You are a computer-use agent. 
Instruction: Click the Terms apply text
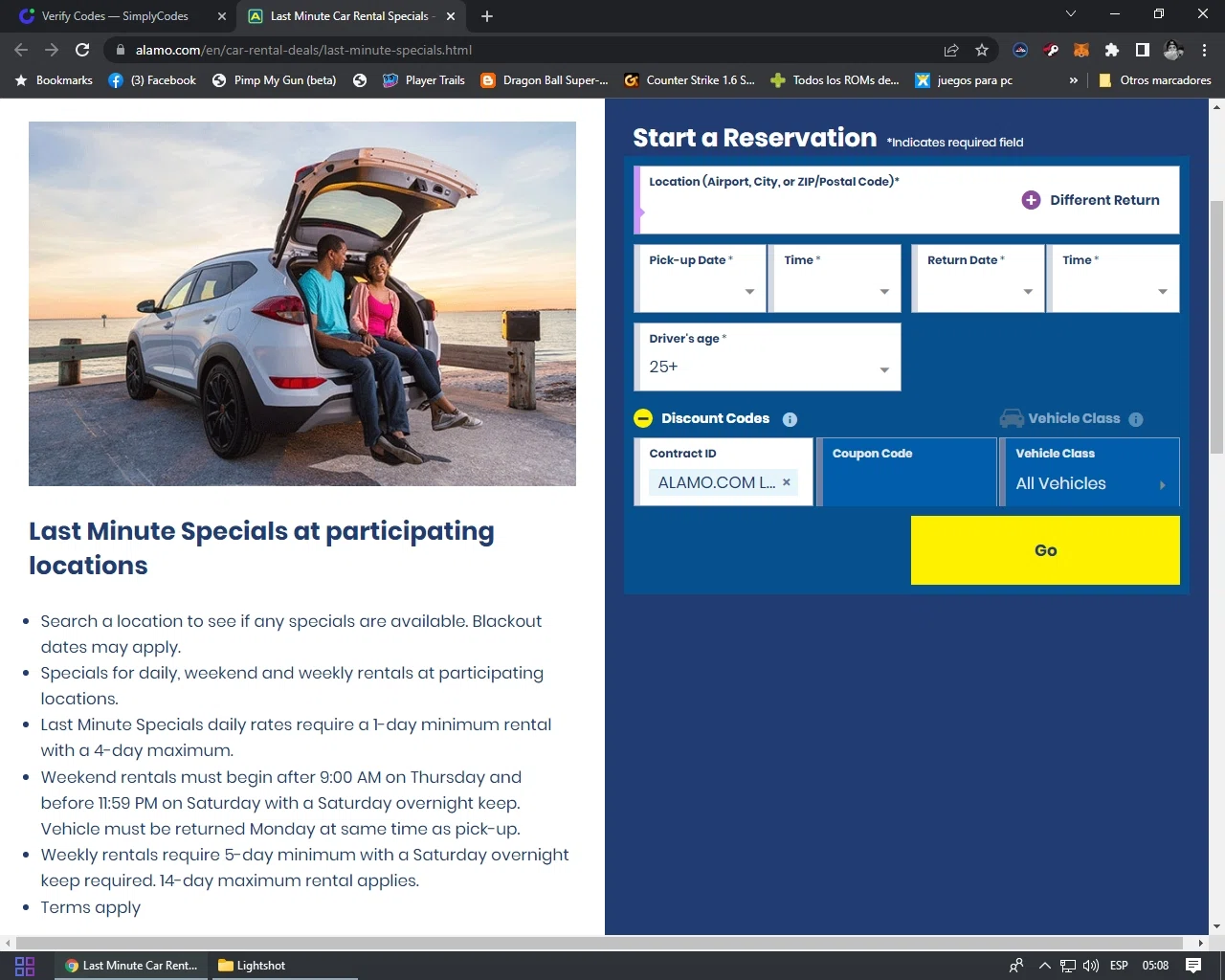(x=90, y=907)
